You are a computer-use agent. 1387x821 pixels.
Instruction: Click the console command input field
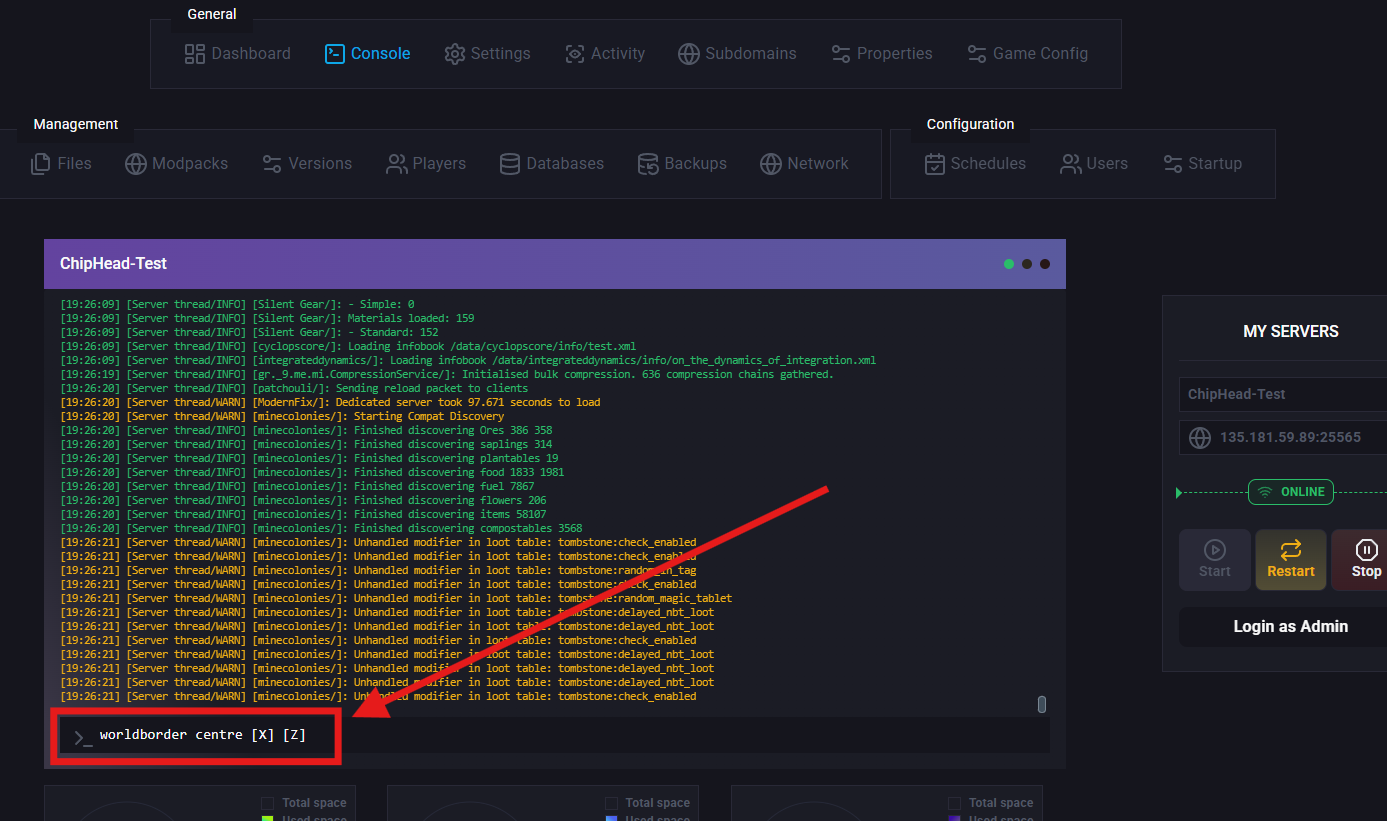pos(554,735)
